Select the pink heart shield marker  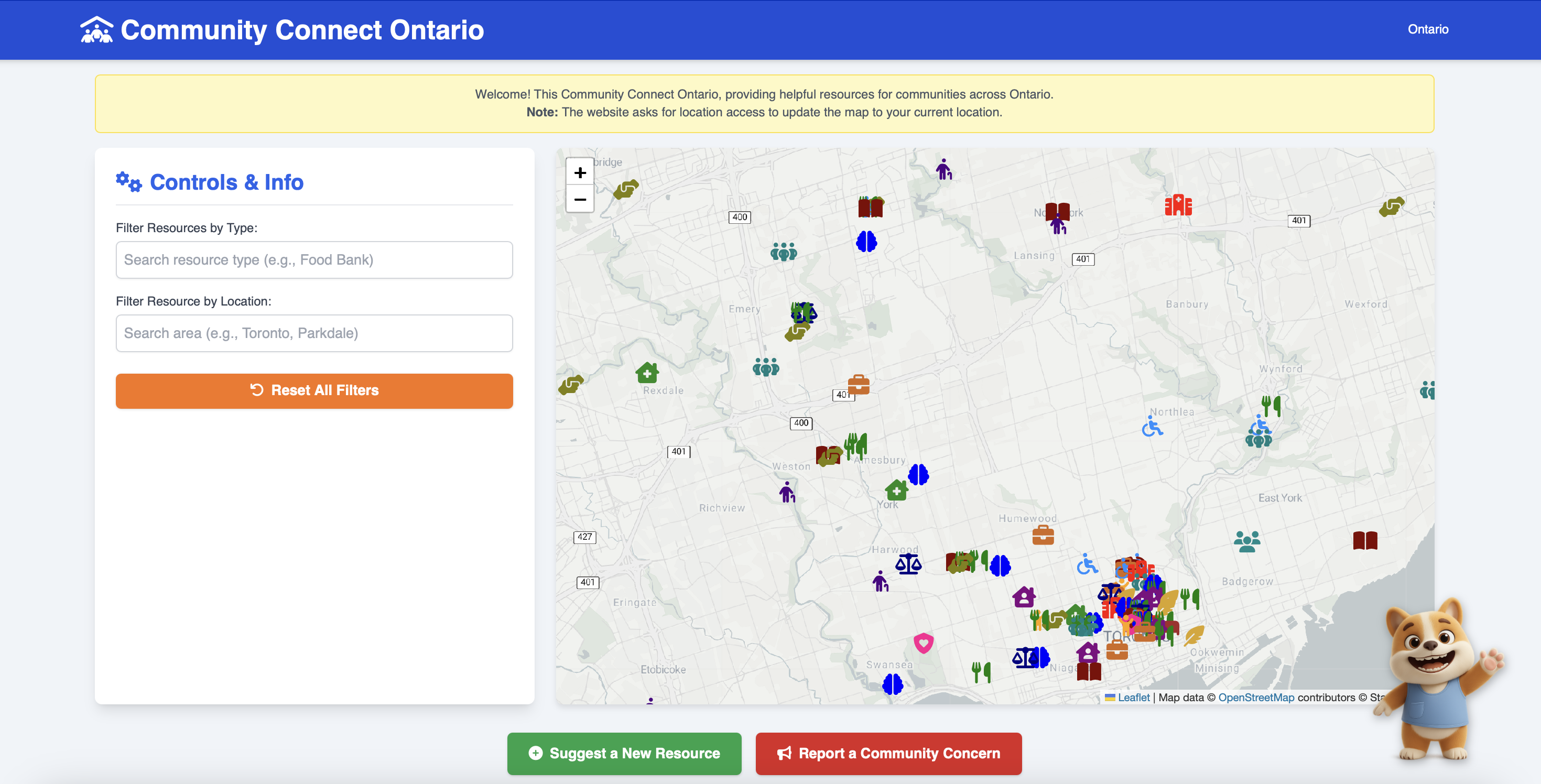coord(923,643)
